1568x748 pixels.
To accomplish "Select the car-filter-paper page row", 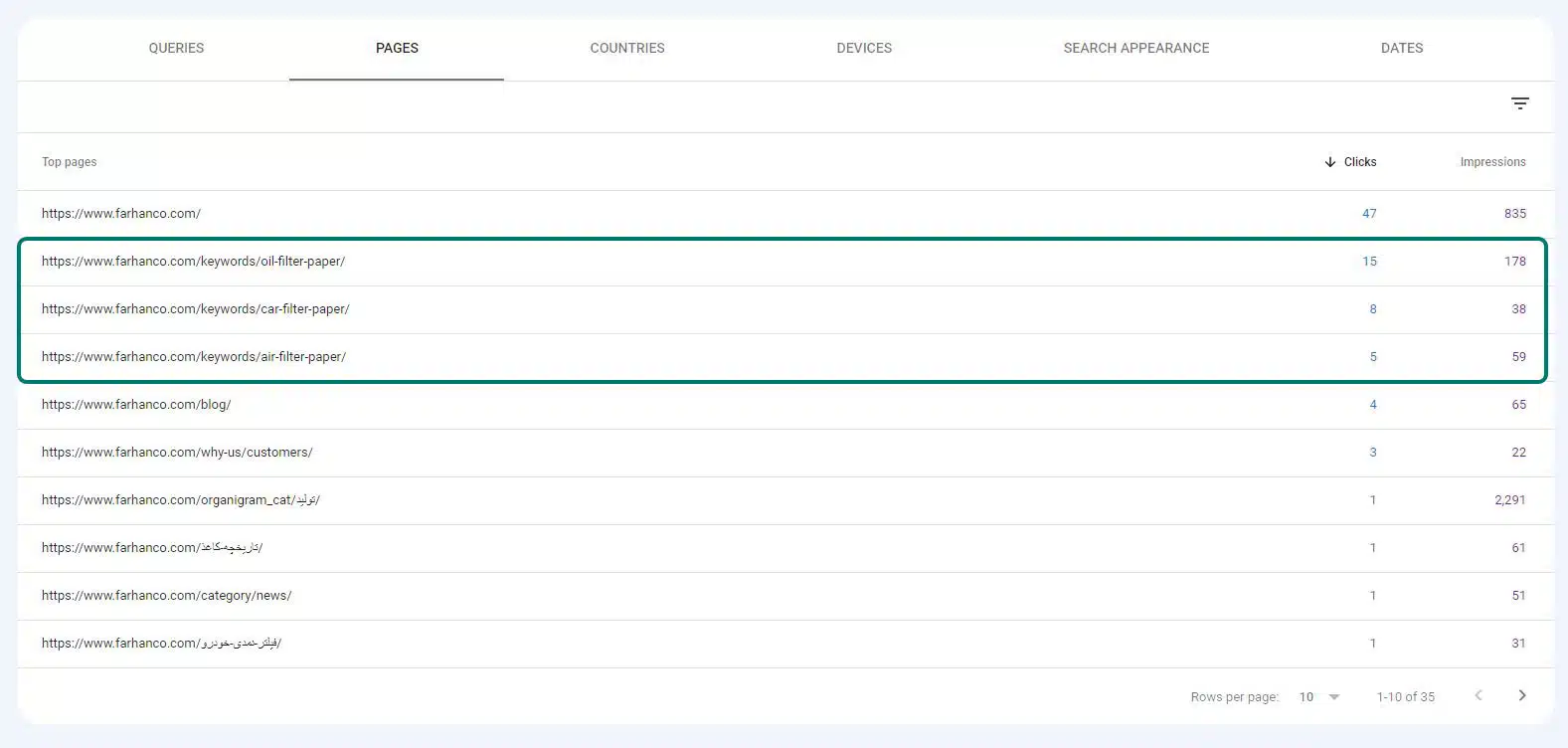I will (x=195, y=309).
